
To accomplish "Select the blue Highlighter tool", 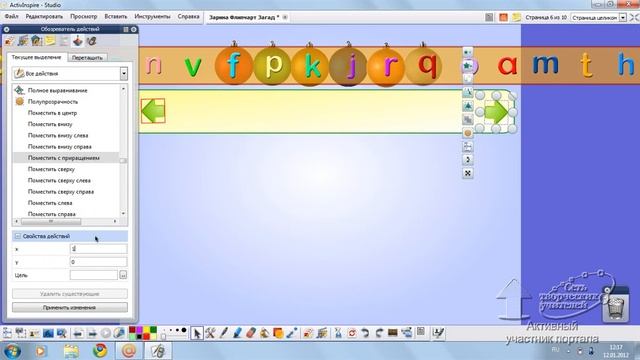I will (x=237, y=333).
